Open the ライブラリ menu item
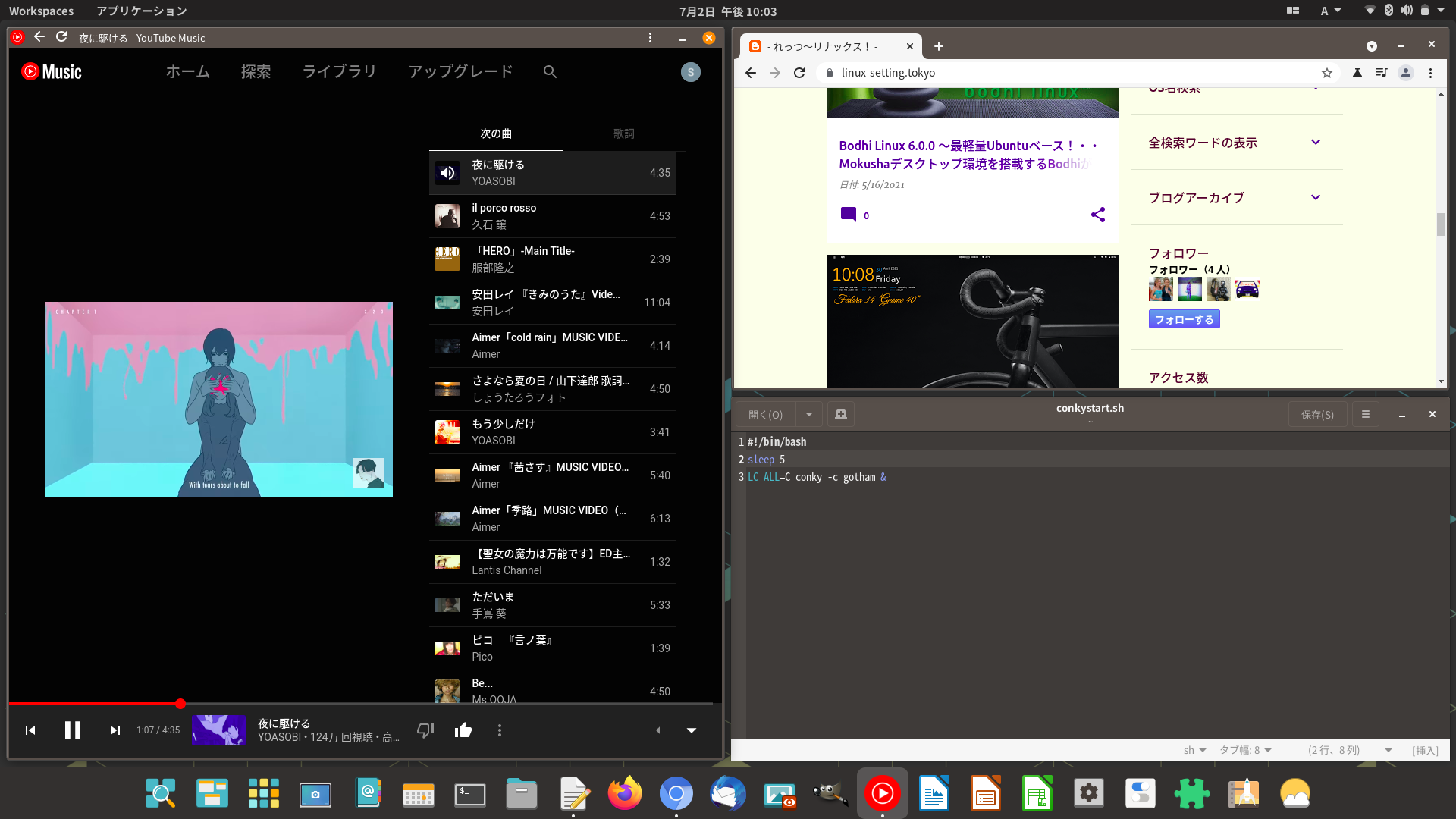Screen dimensions: 1456x819 [x=339, y=71]
